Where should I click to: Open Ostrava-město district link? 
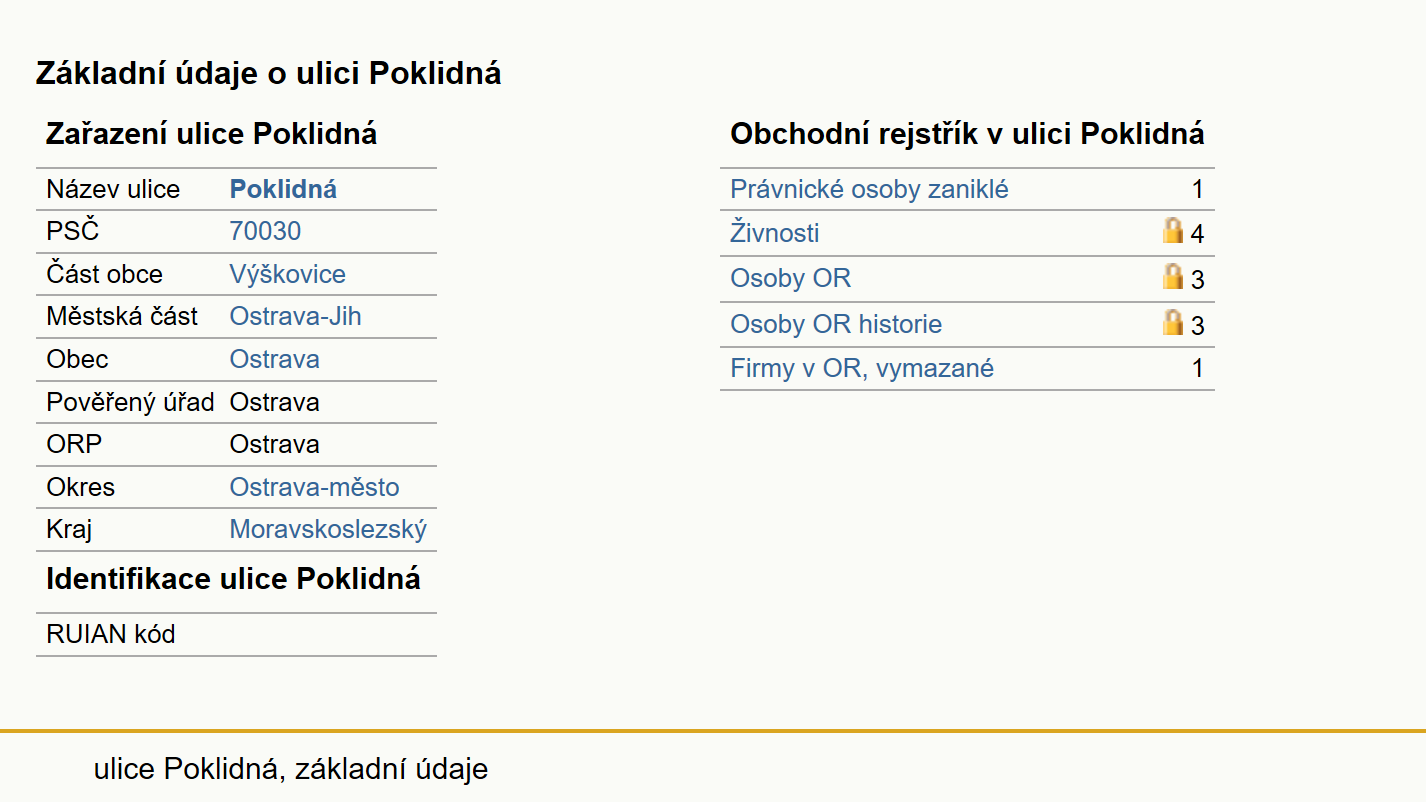pyautogui.click(x=315, y=487)
